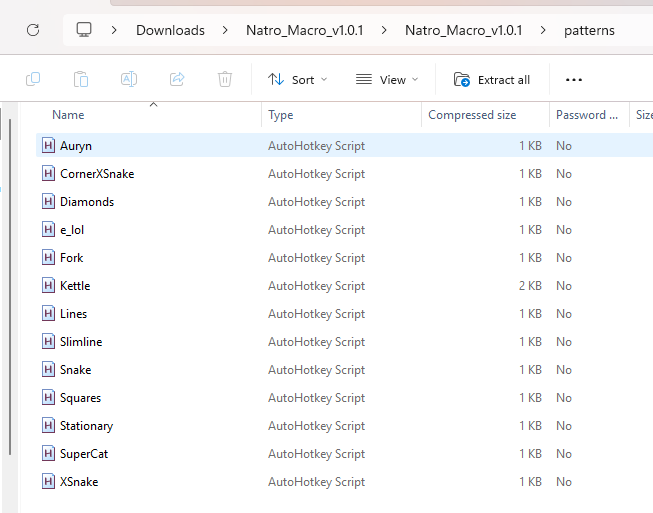Select the Lines script file icon
The image size is (653, 513).
[48, 313]
